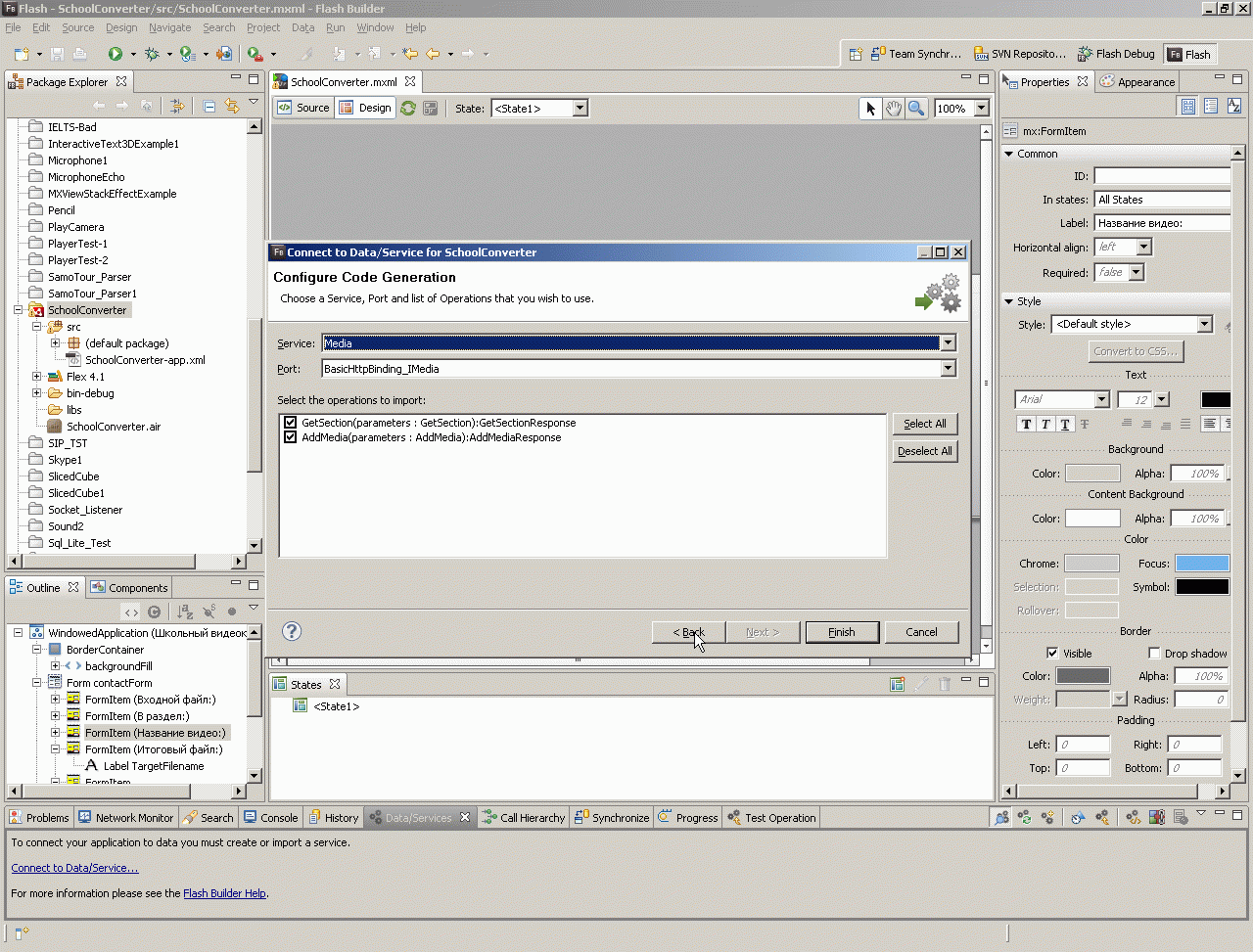Viewport: 1253px width, 952px height.
Task: Click the ID input field in Properties
Action: [1161, 176]
